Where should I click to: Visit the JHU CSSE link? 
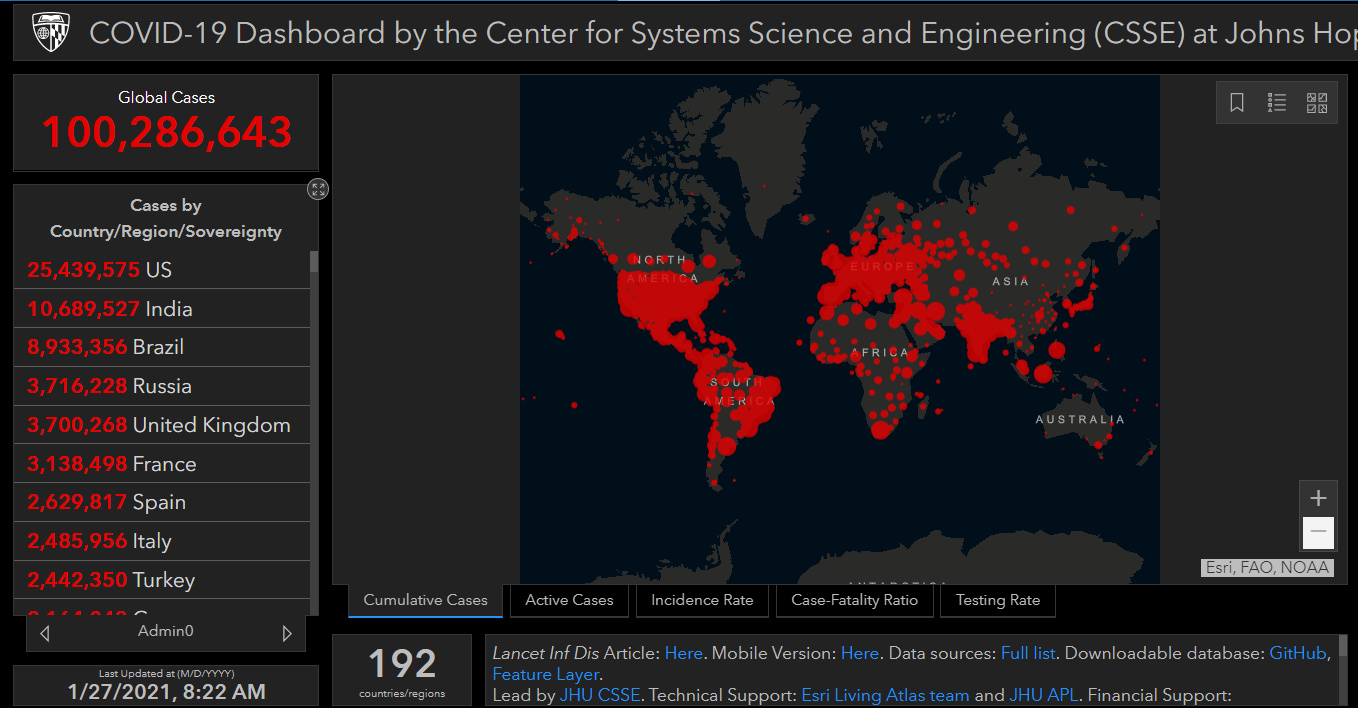click(599, 695)
